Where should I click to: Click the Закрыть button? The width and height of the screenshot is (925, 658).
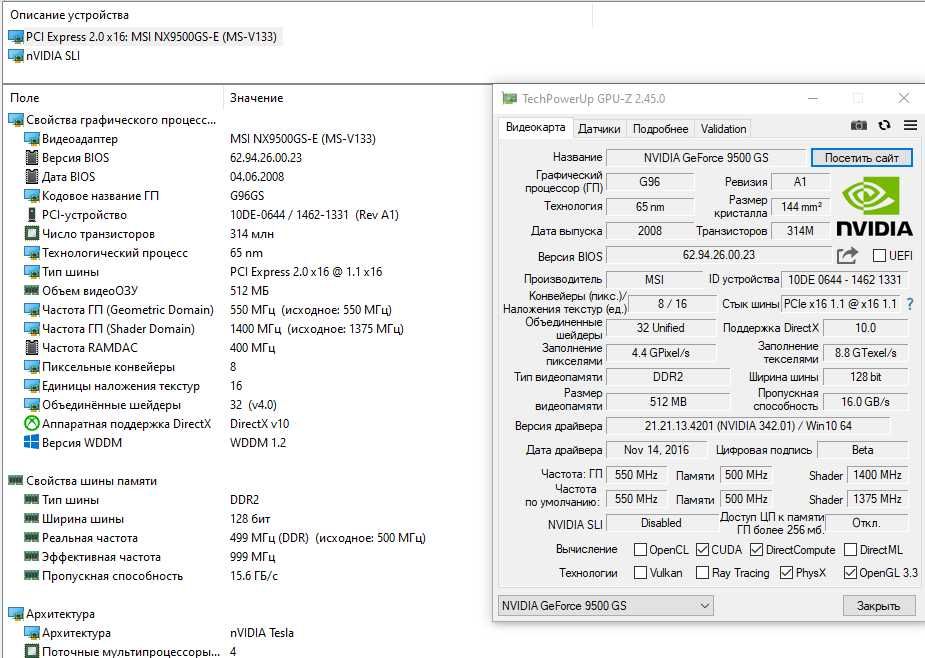[878, 605]
